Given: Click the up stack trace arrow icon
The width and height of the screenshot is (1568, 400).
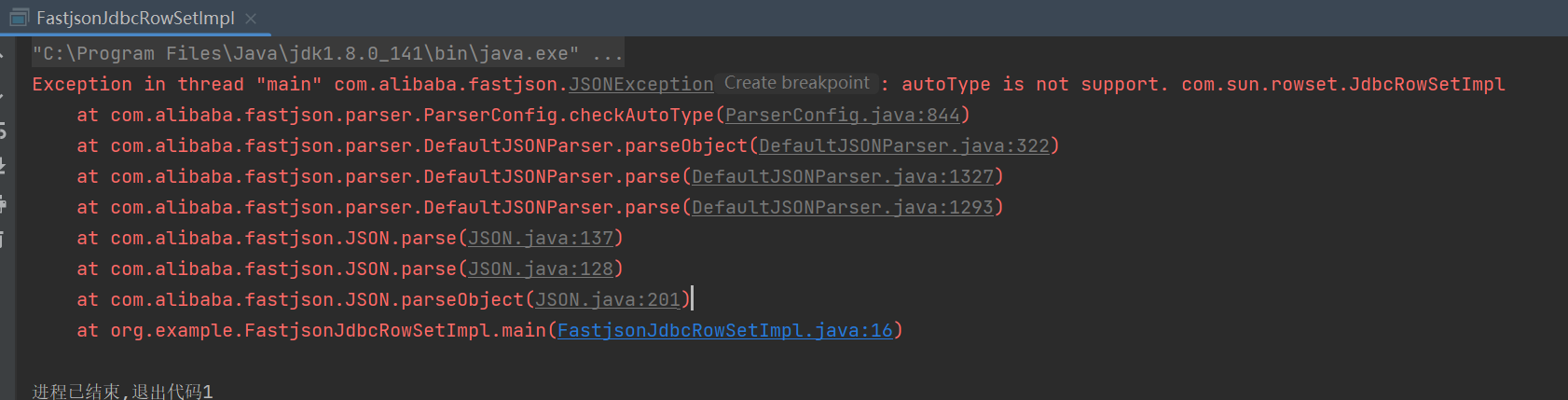Looking at the screenshot, I should tap(3, 54).
